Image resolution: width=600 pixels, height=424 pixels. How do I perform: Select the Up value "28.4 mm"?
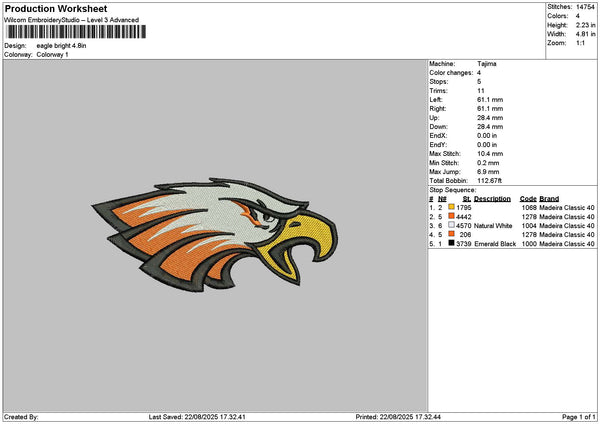(490, 118)
